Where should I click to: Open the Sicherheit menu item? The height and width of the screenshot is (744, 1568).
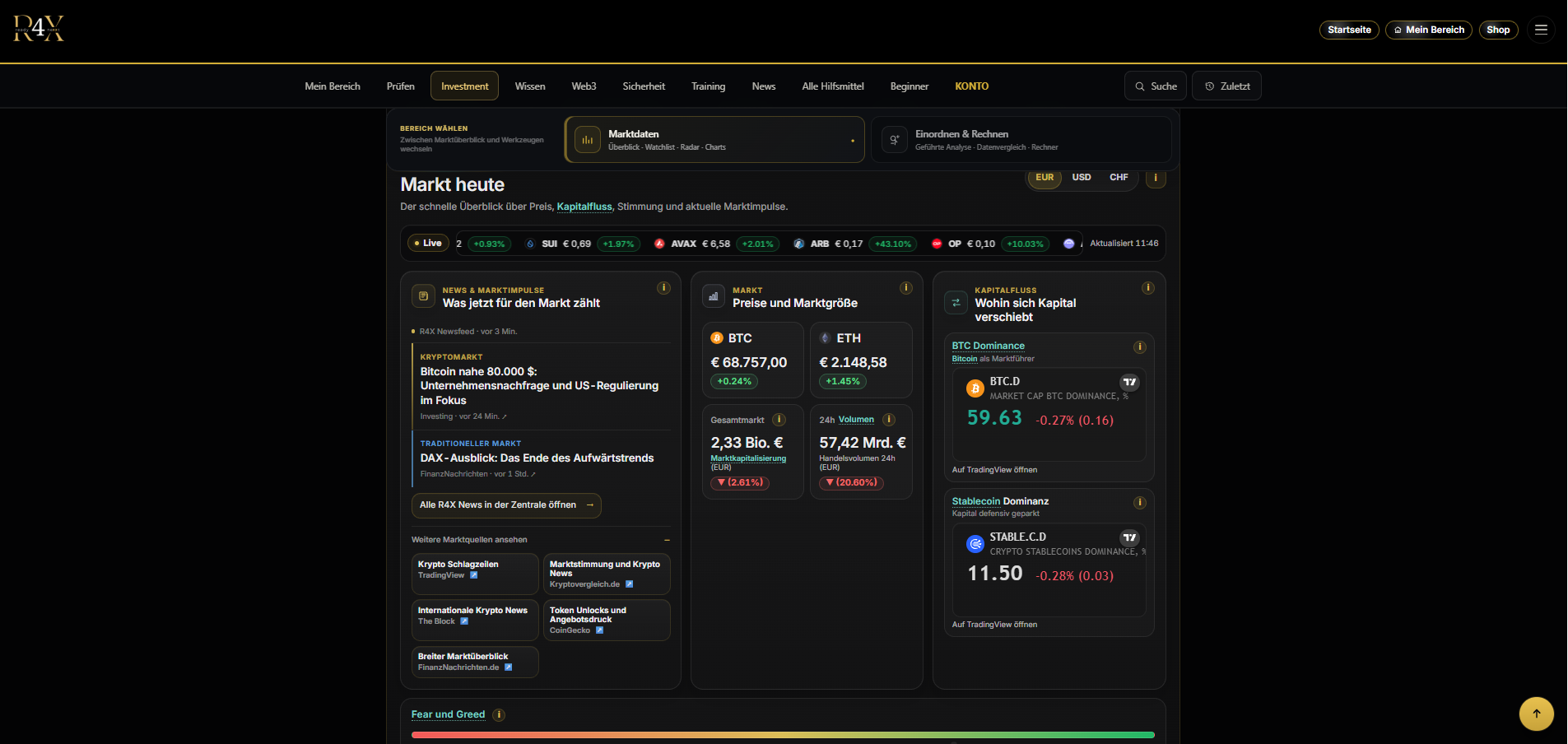pyautogui.click(x=644, y=86)
